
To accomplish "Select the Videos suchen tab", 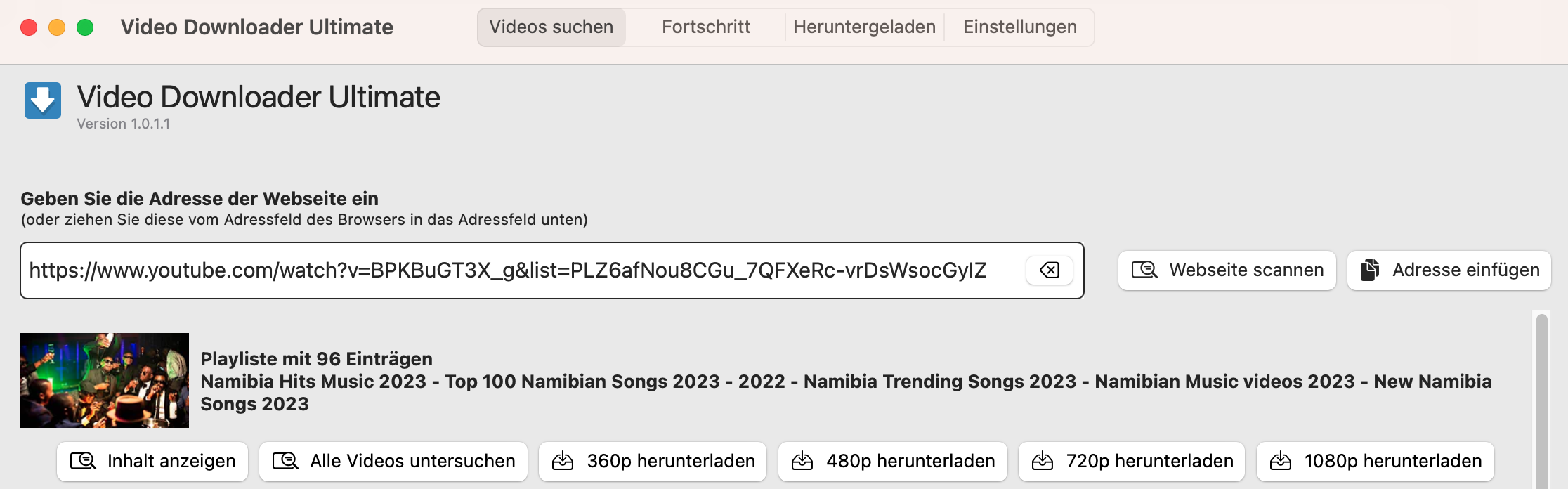I will pyautogui.click(x=551, y=27).
